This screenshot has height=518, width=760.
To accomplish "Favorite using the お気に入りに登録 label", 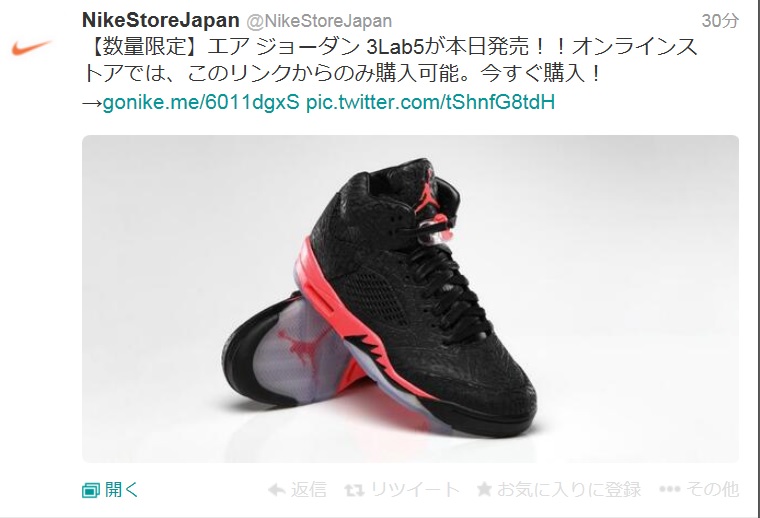I will point(569,489).
